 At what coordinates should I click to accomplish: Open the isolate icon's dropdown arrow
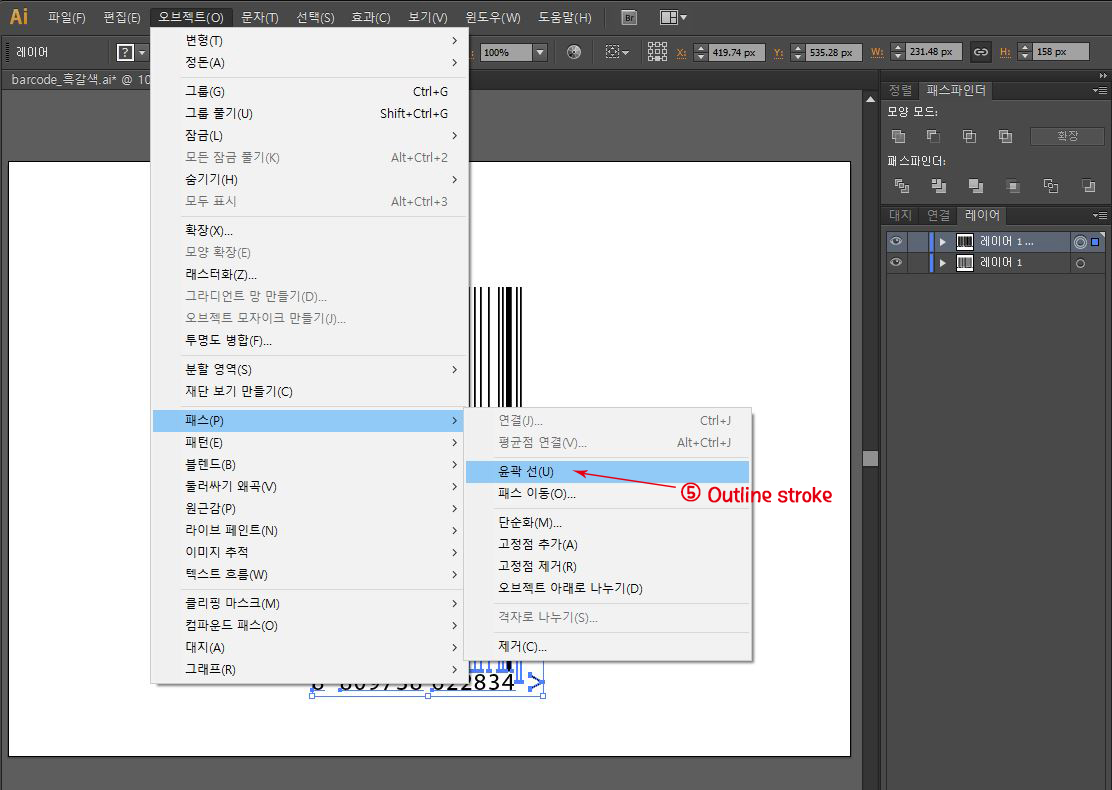(626, 52)
